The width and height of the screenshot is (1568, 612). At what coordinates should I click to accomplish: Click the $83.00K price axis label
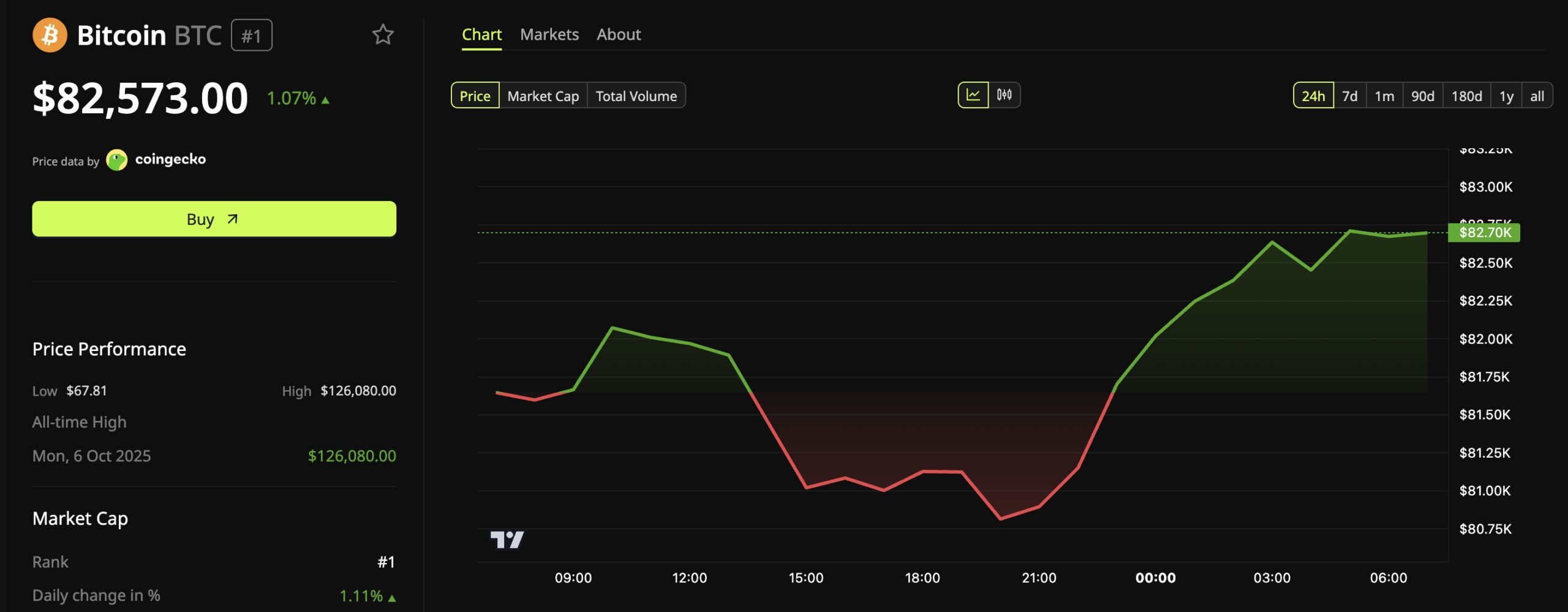tap(1486, 187)
